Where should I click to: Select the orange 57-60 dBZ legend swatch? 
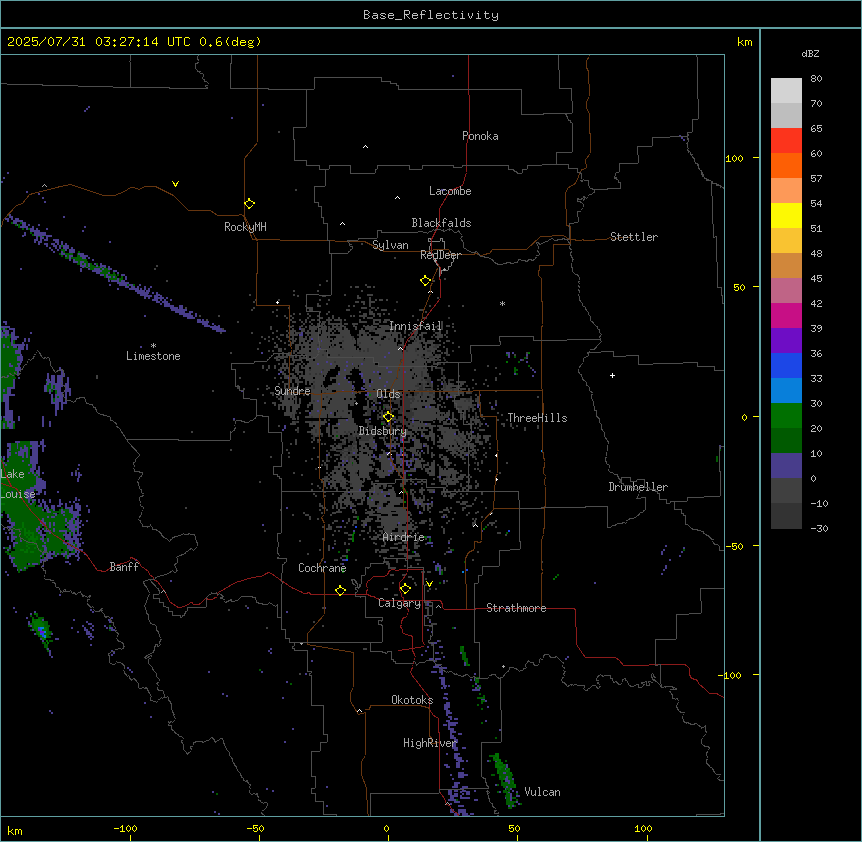(x=786, y=165)
